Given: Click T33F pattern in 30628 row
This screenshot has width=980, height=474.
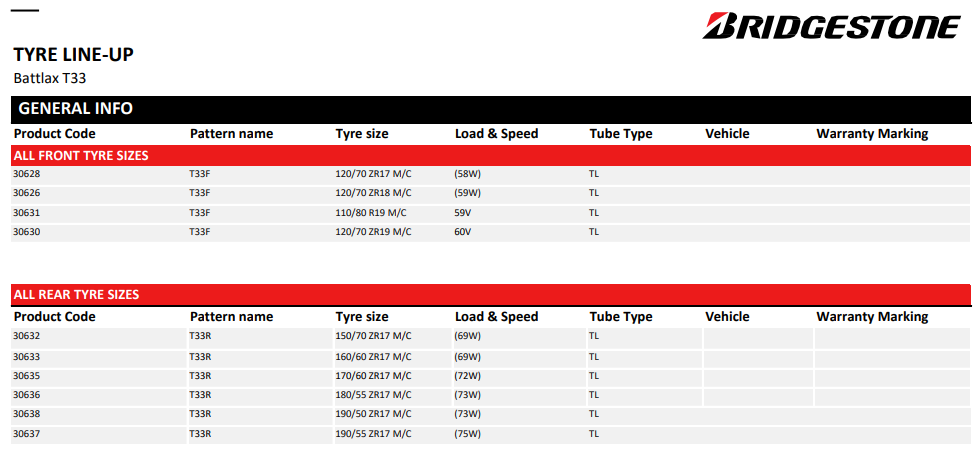Looking at the screenshot, I should [x=200, y=174].
